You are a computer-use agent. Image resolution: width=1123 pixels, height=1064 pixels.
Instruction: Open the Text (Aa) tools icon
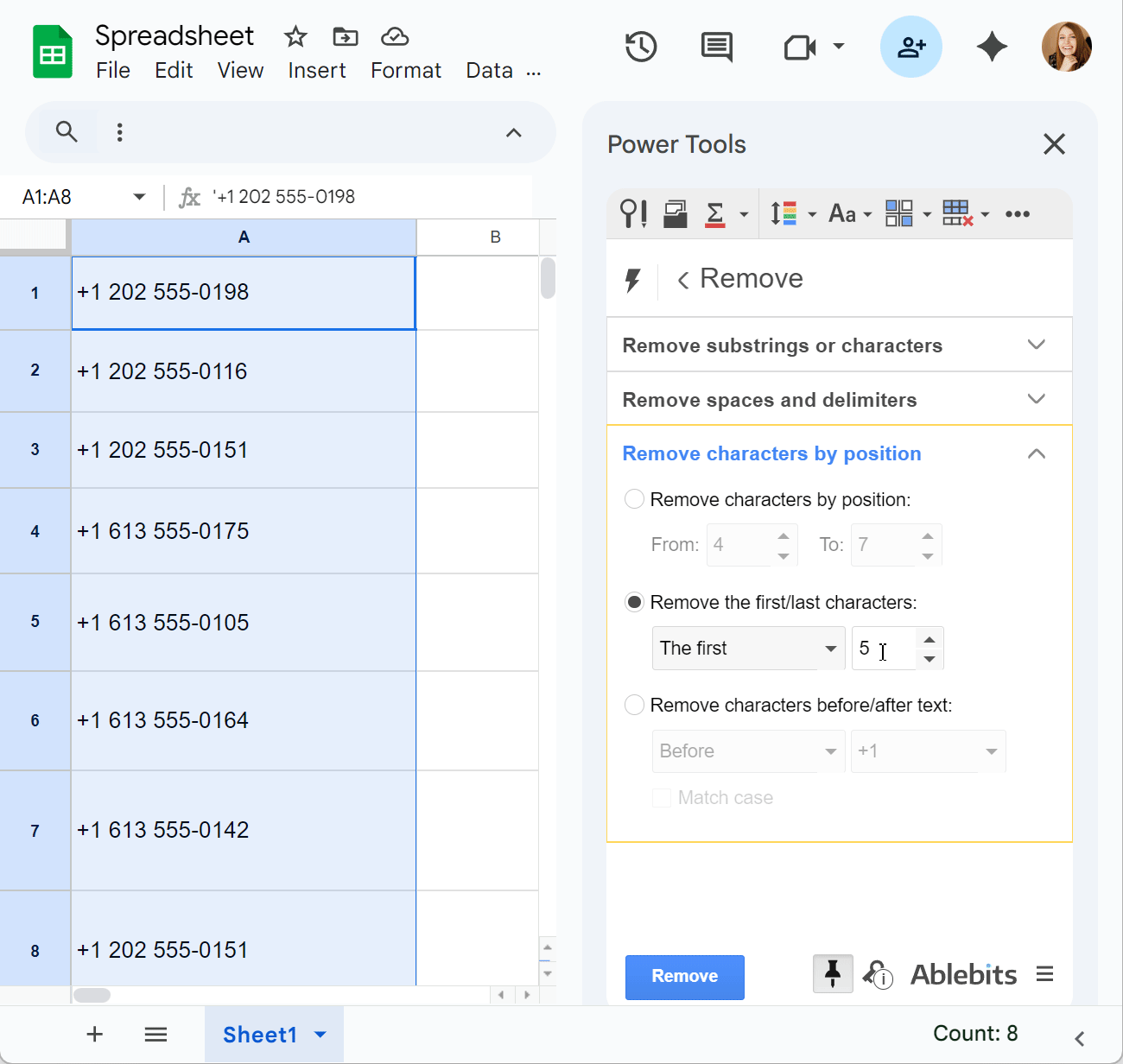pos(843,213)
